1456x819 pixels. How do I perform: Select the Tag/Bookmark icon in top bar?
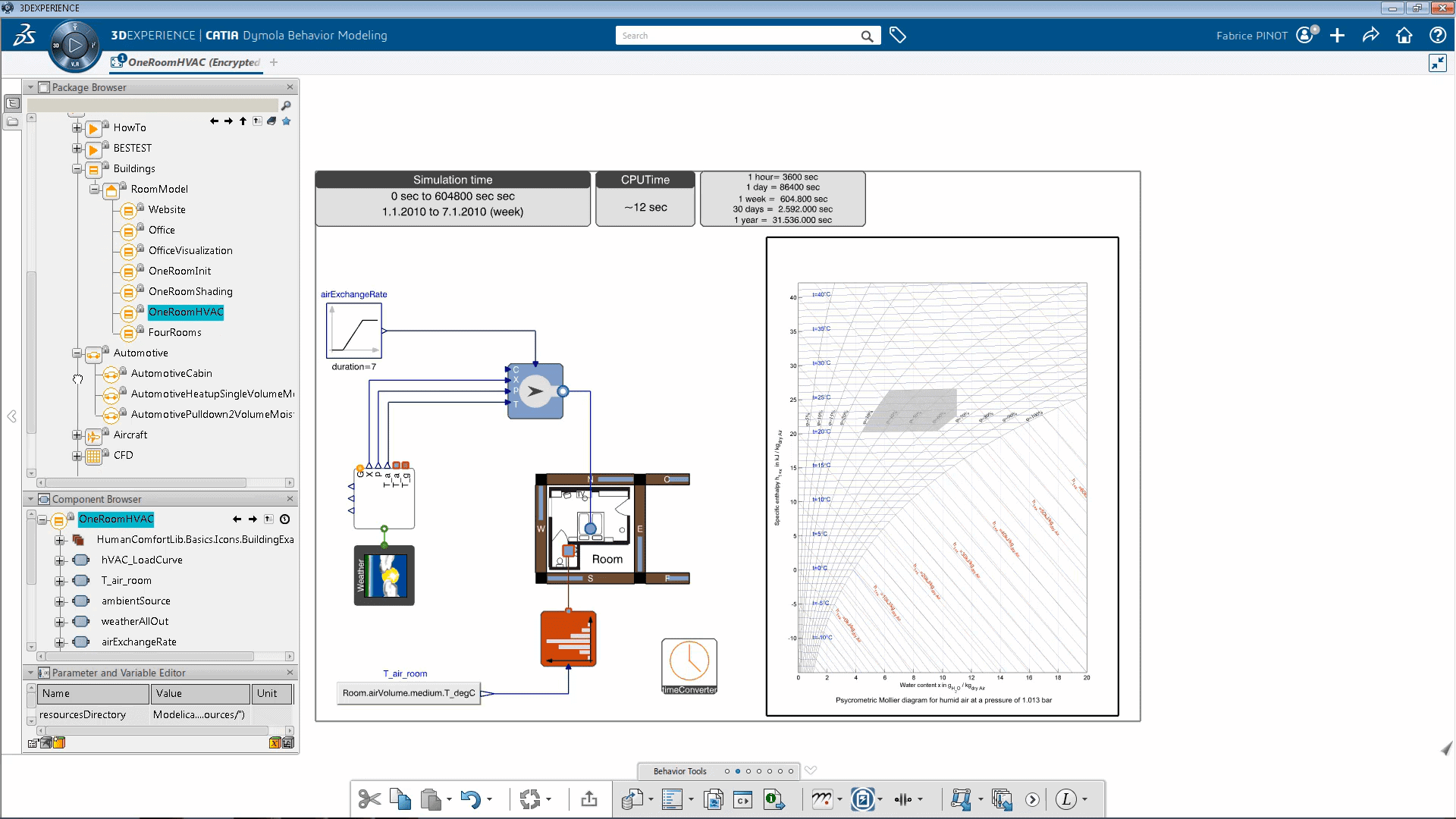point(897,35)
